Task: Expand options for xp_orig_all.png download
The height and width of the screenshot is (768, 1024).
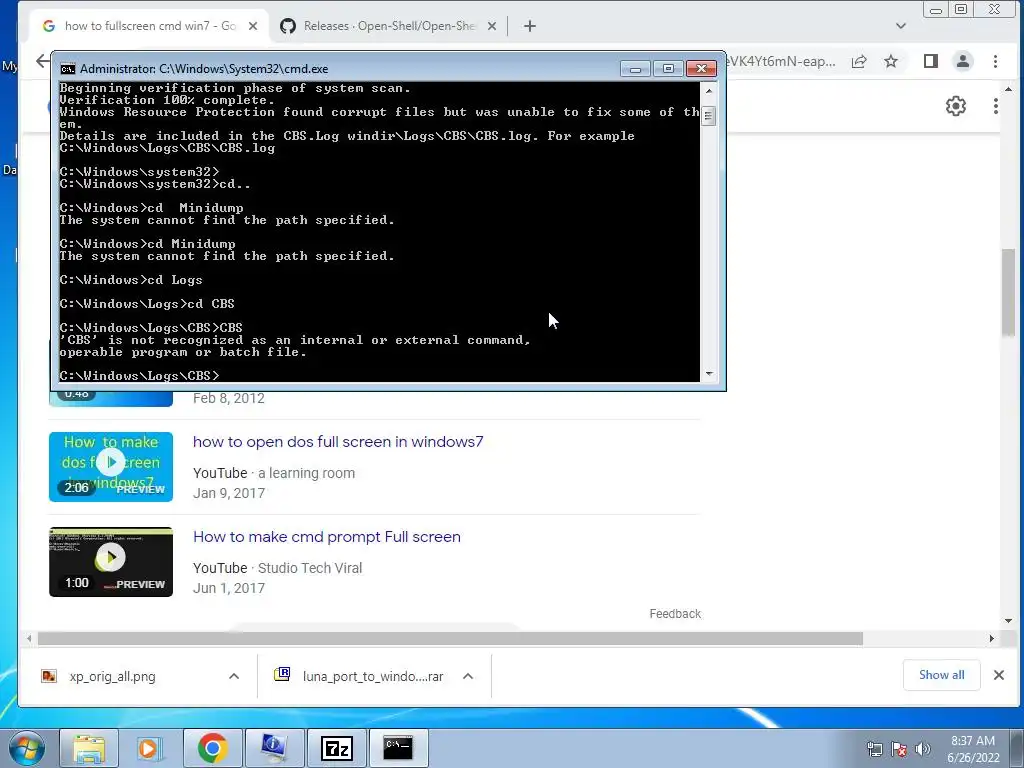Action: (234, 677)
